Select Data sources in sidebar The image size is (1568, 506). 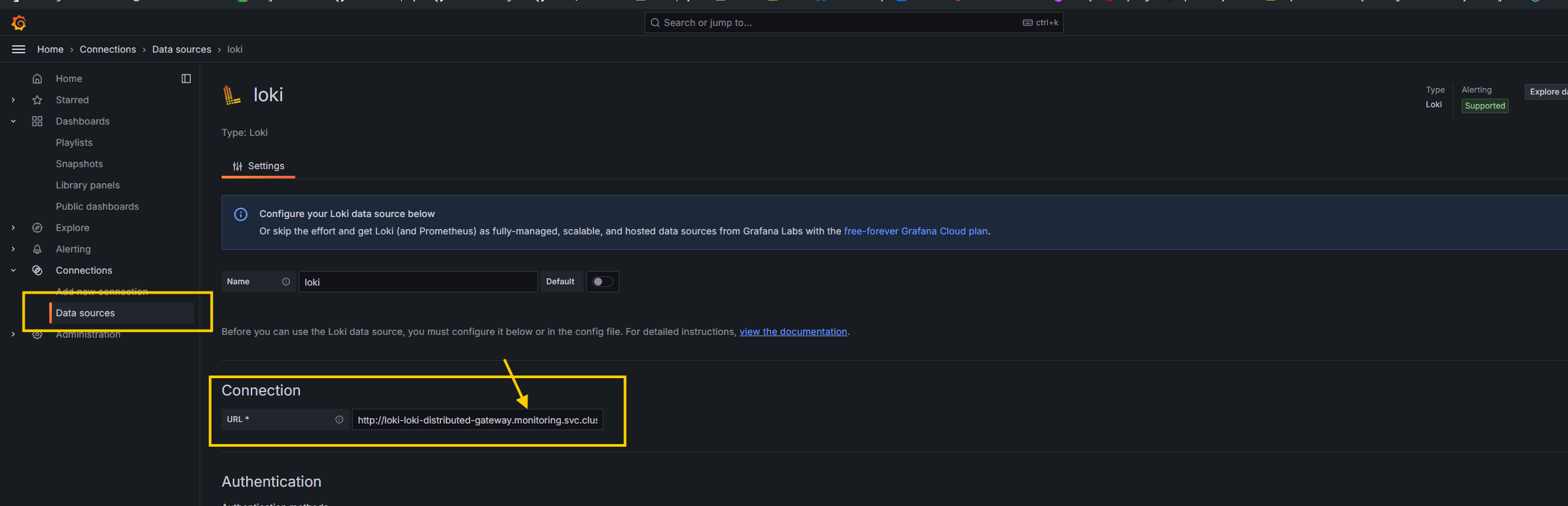tap(122, 313)
